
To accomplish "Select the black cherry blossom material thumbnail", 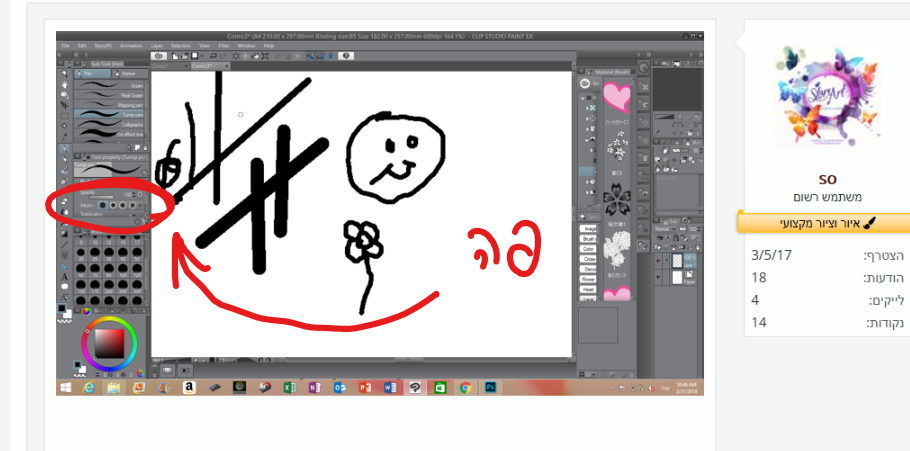I will (x=617, y=201).
